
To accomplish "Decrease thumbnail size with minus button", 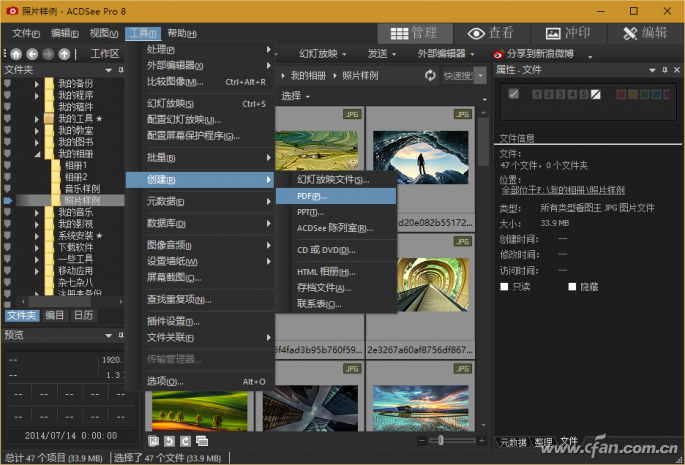I will pos(422,441).
